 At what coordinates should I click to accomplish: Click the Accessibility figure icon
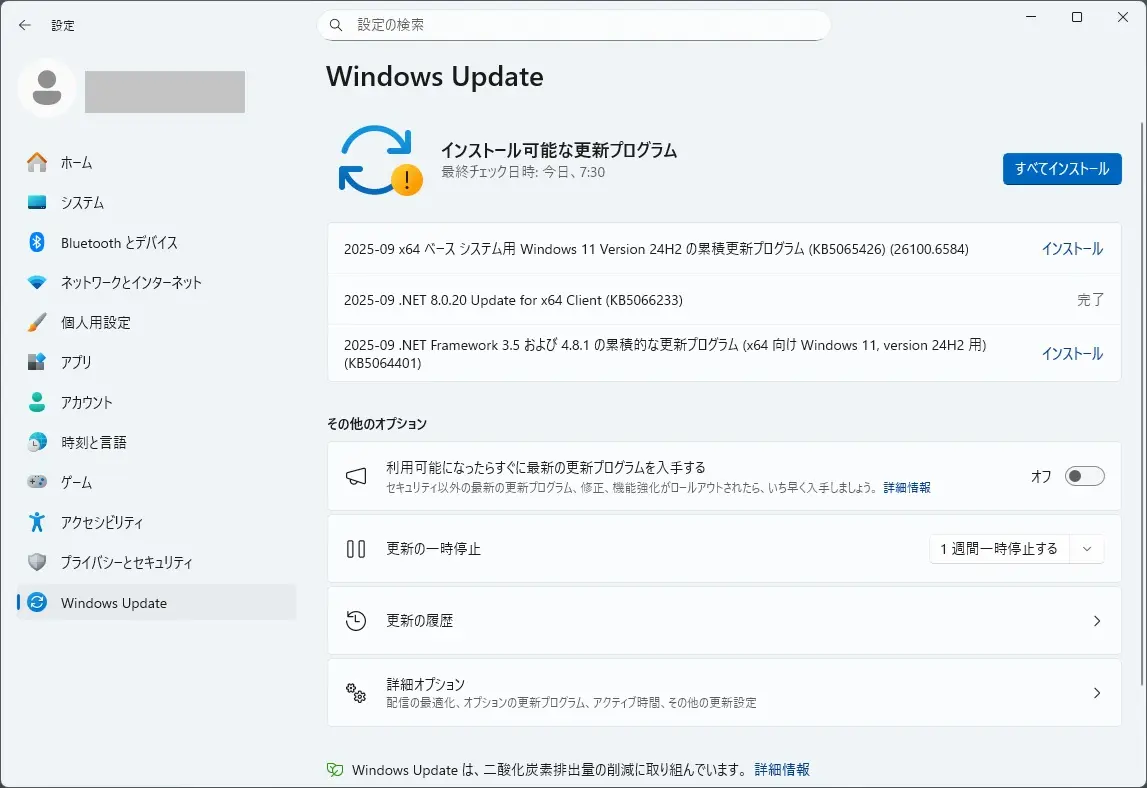point(37,522)
